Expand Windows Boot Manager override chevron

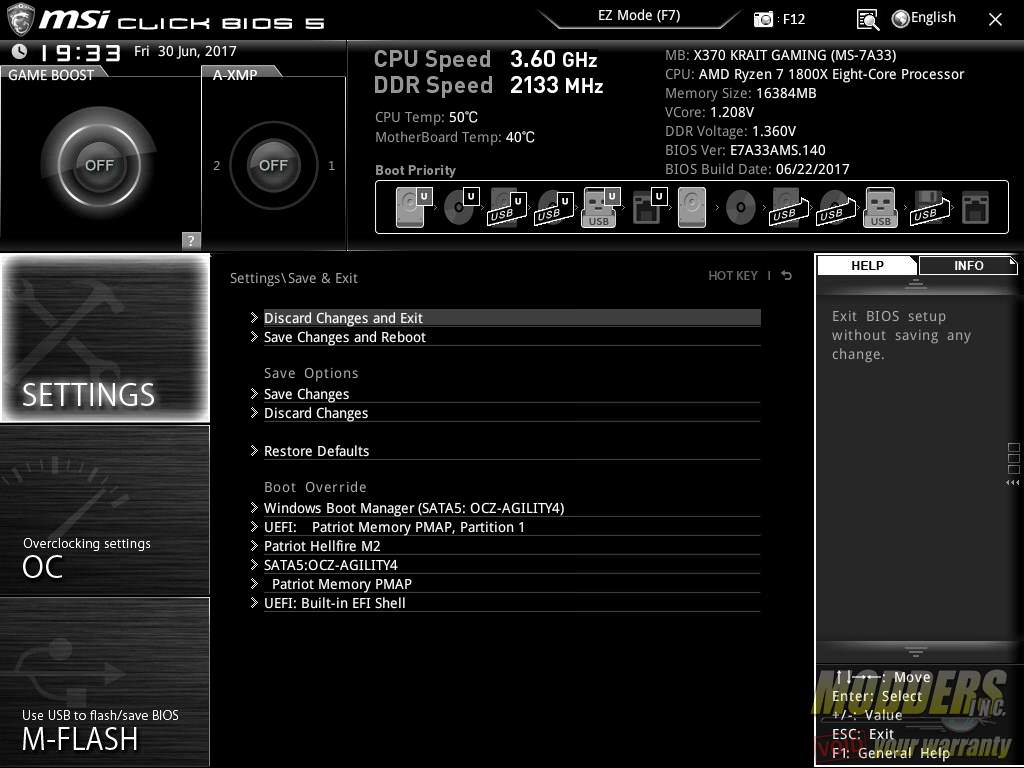coord(254,507)
